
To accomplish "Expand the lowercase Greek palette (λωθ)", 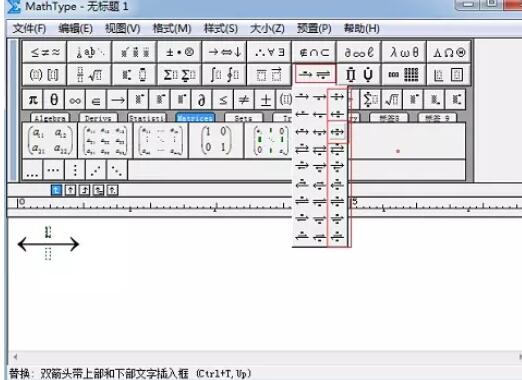I will 404,52.
